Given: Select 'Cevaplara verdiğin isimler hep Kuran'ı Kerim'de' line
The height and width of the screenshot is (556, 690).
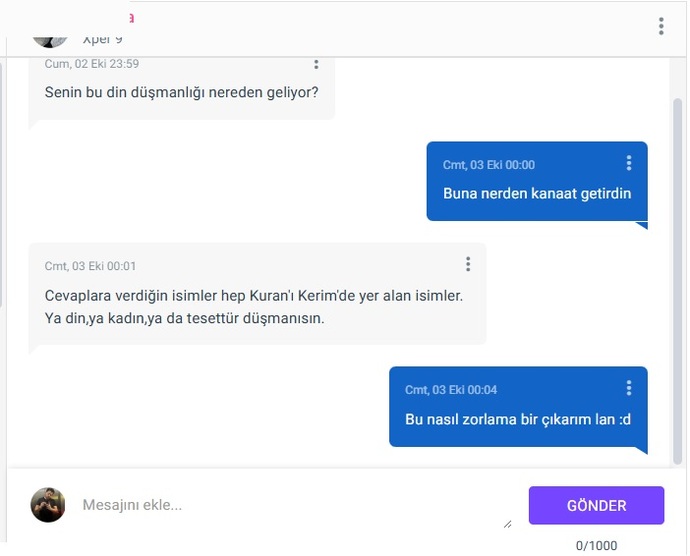Looking at the screenshot, I should pos(253,295).
